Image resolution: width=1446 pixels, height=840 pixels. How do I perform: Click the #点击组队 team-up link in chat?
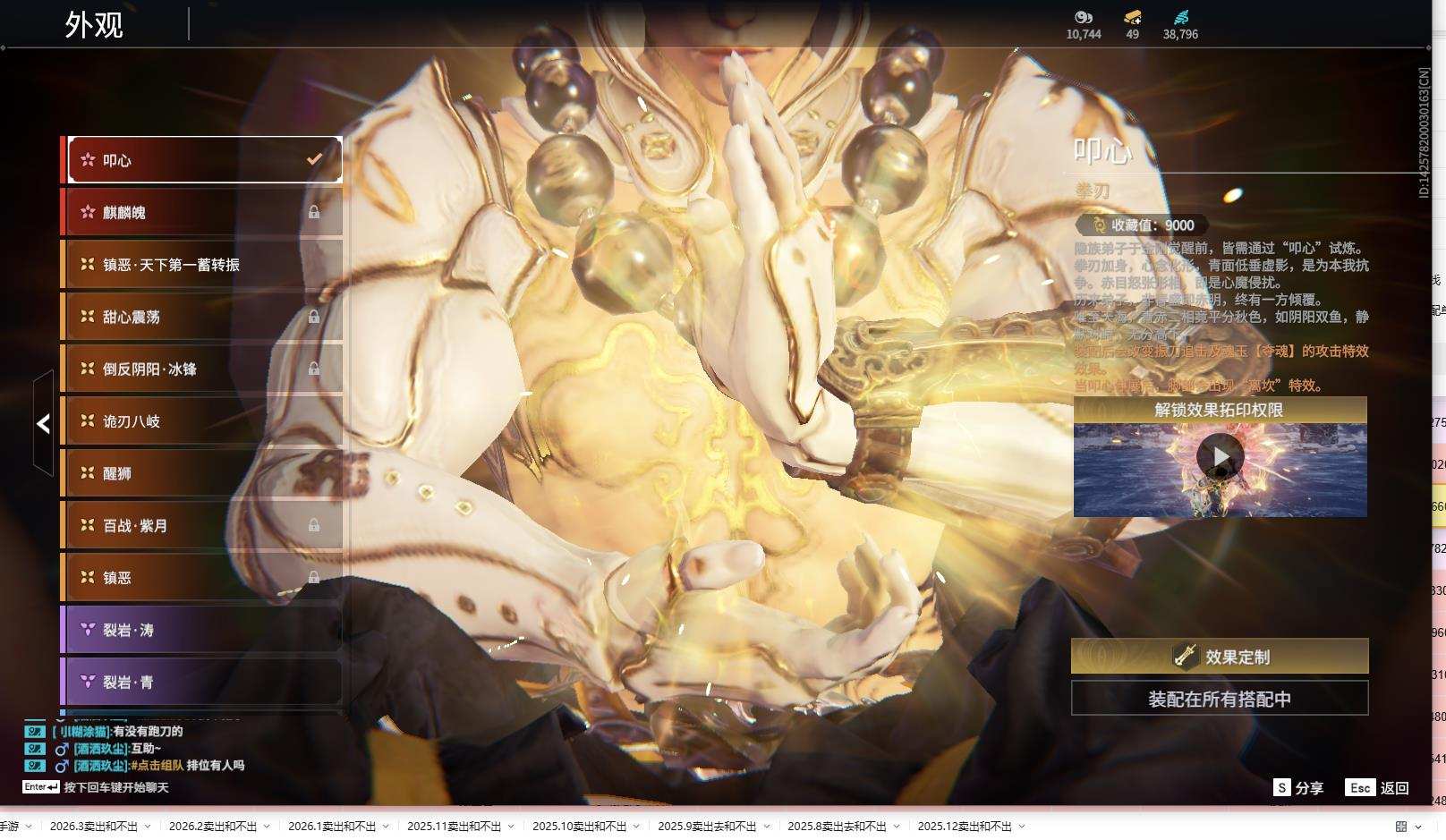pyautogui.click(x=157, y=766)
